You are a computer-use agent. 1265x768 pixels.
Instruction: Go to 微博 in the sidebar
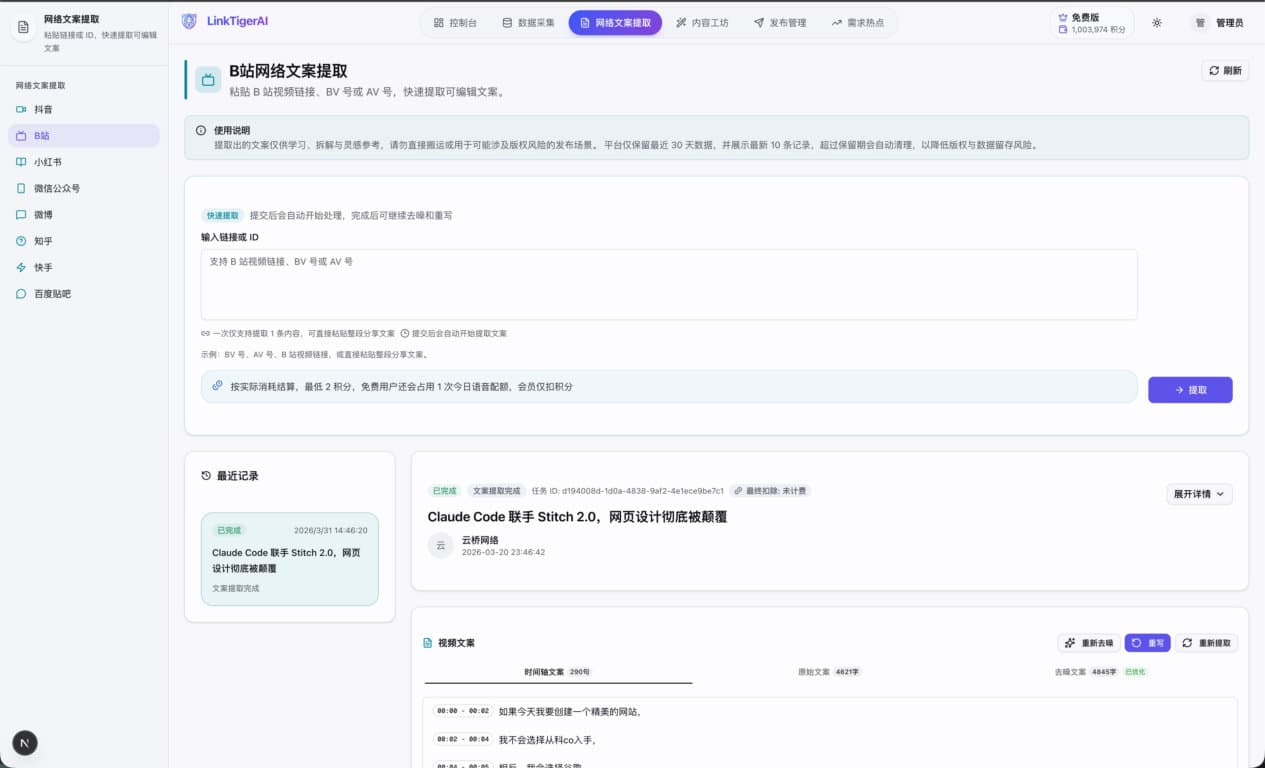coord(43,215)
